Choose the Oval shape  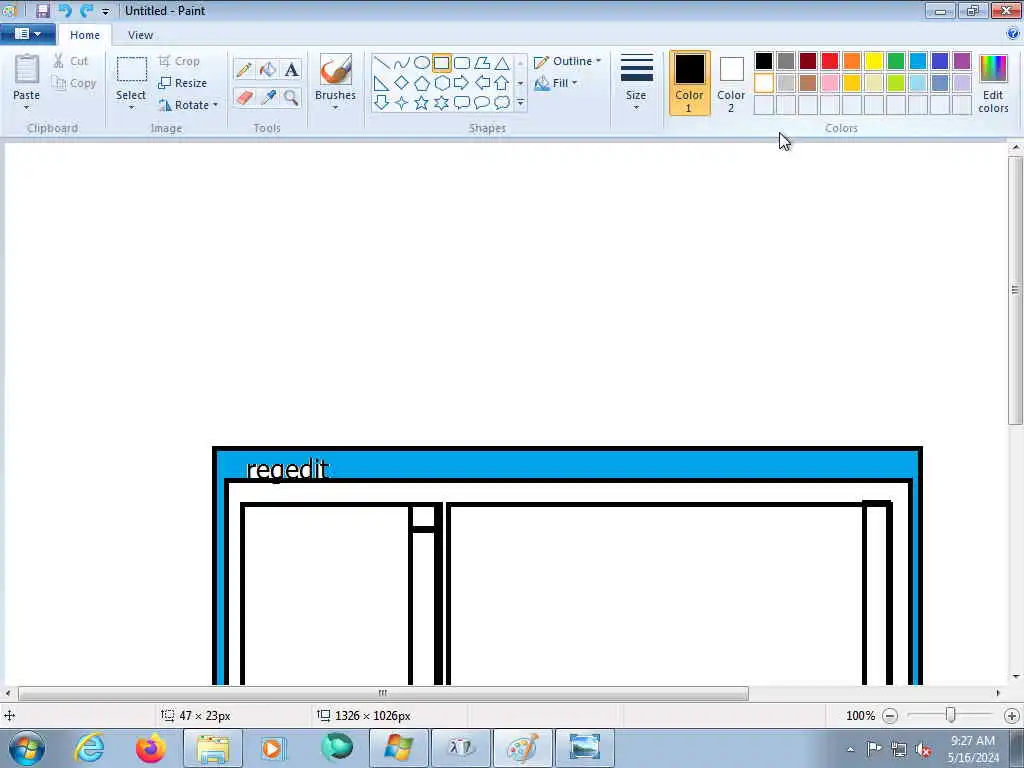click(x=422, y=63)
